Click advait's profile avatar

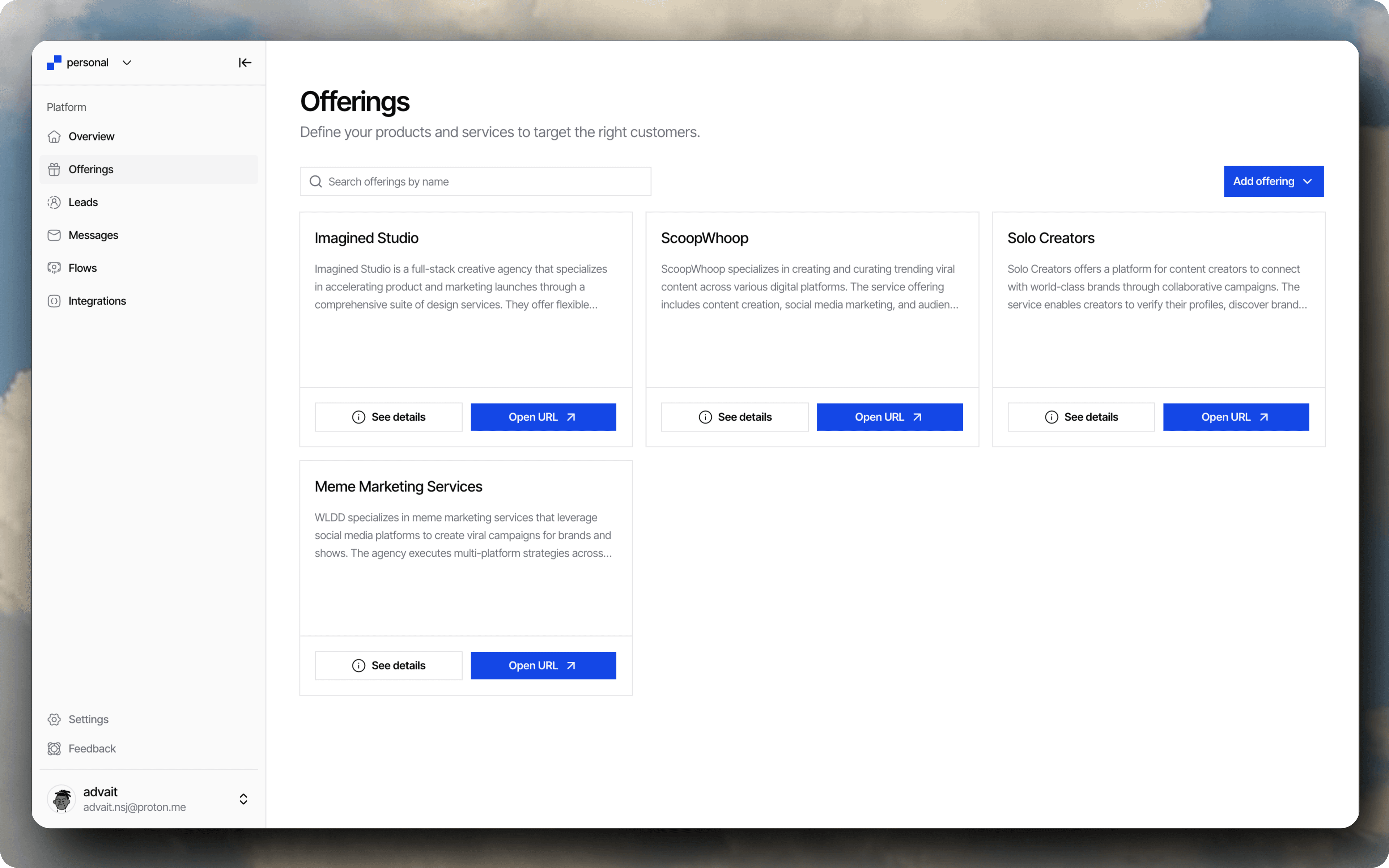pyautogui.click(x=61, y=799)
